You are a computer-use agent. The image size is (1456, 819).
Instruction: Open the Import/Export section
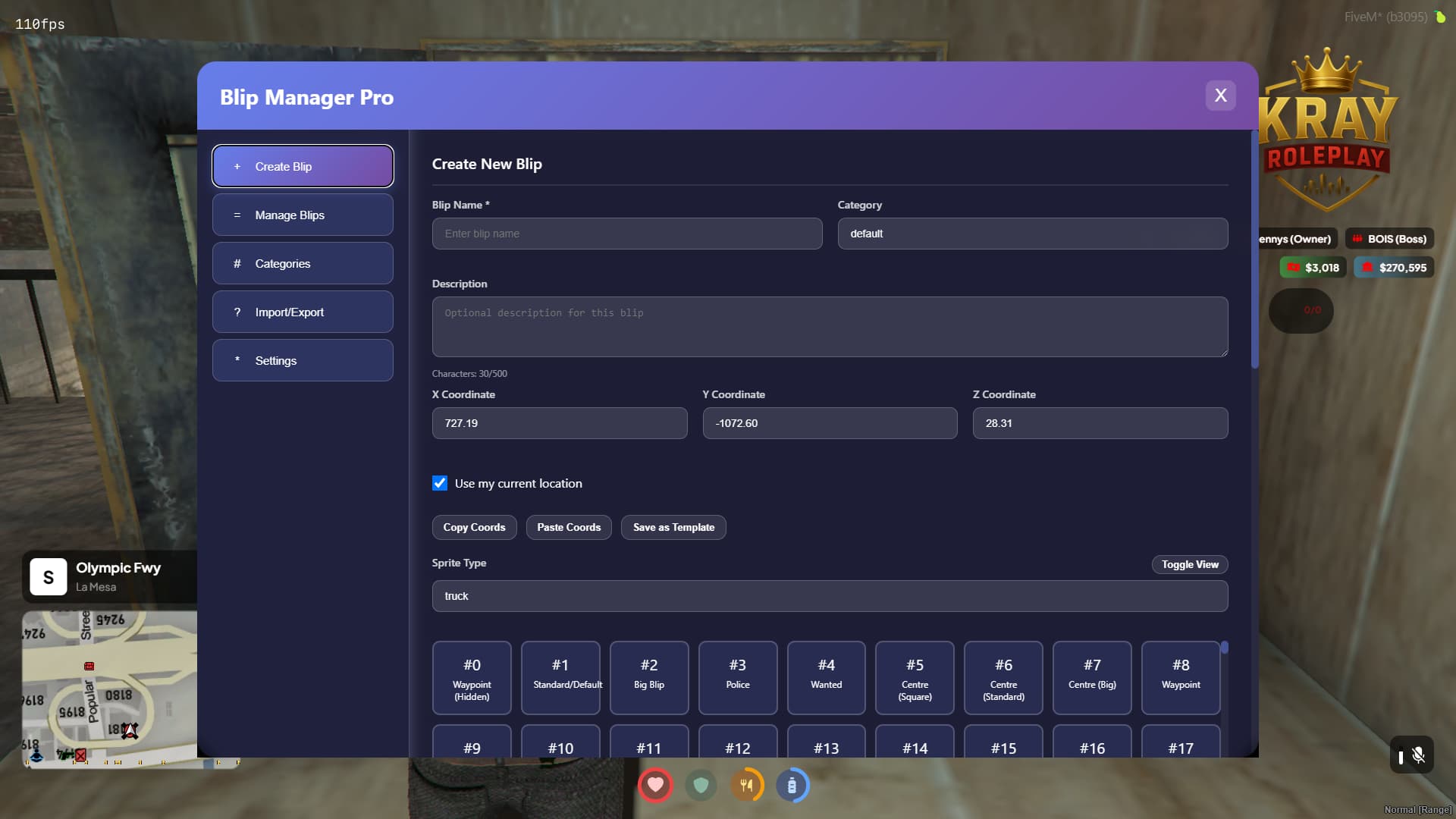[x=302, y=312]
